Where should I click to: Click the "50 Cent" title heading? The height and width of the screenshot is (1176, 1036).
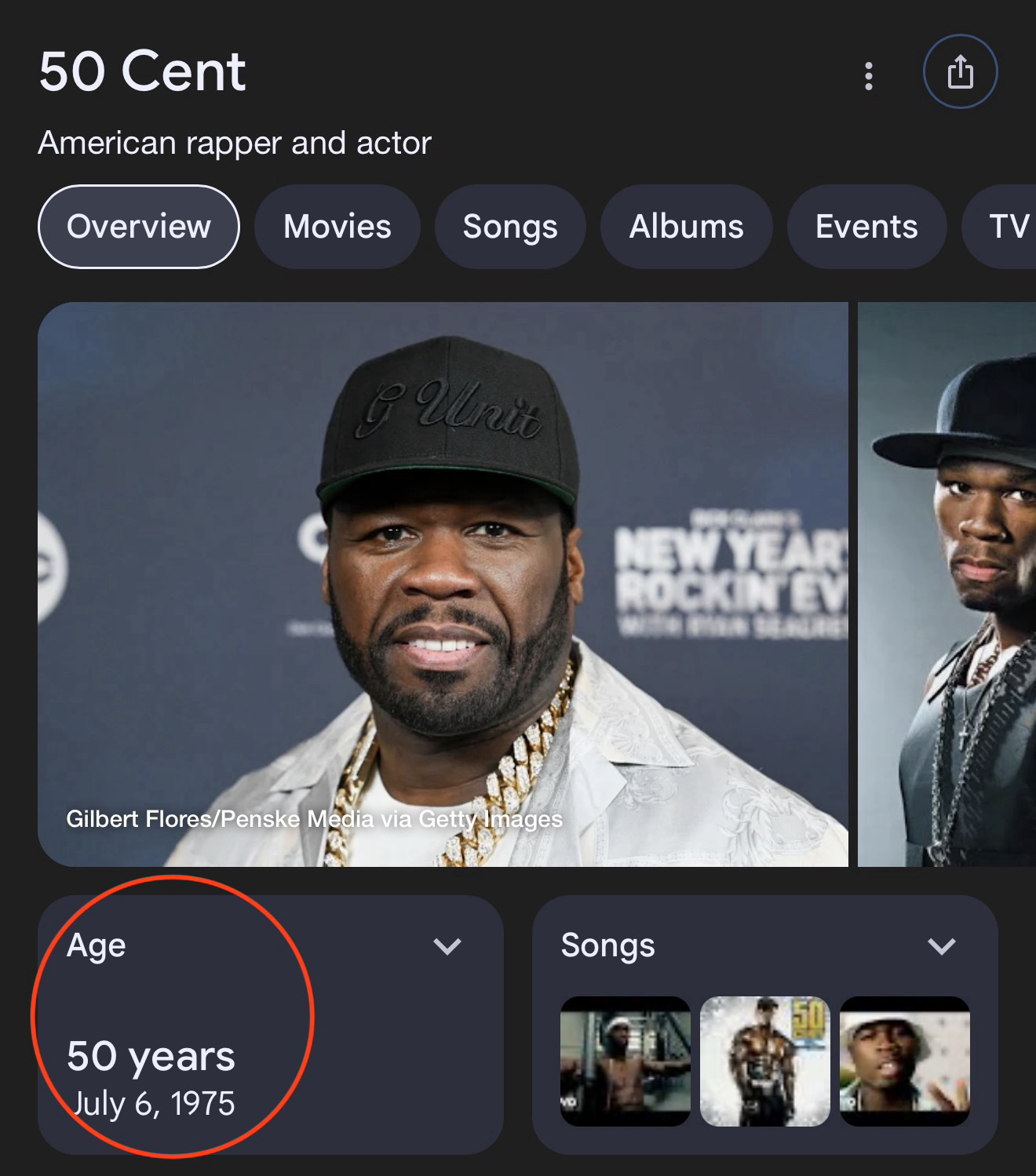click(142, 71)
